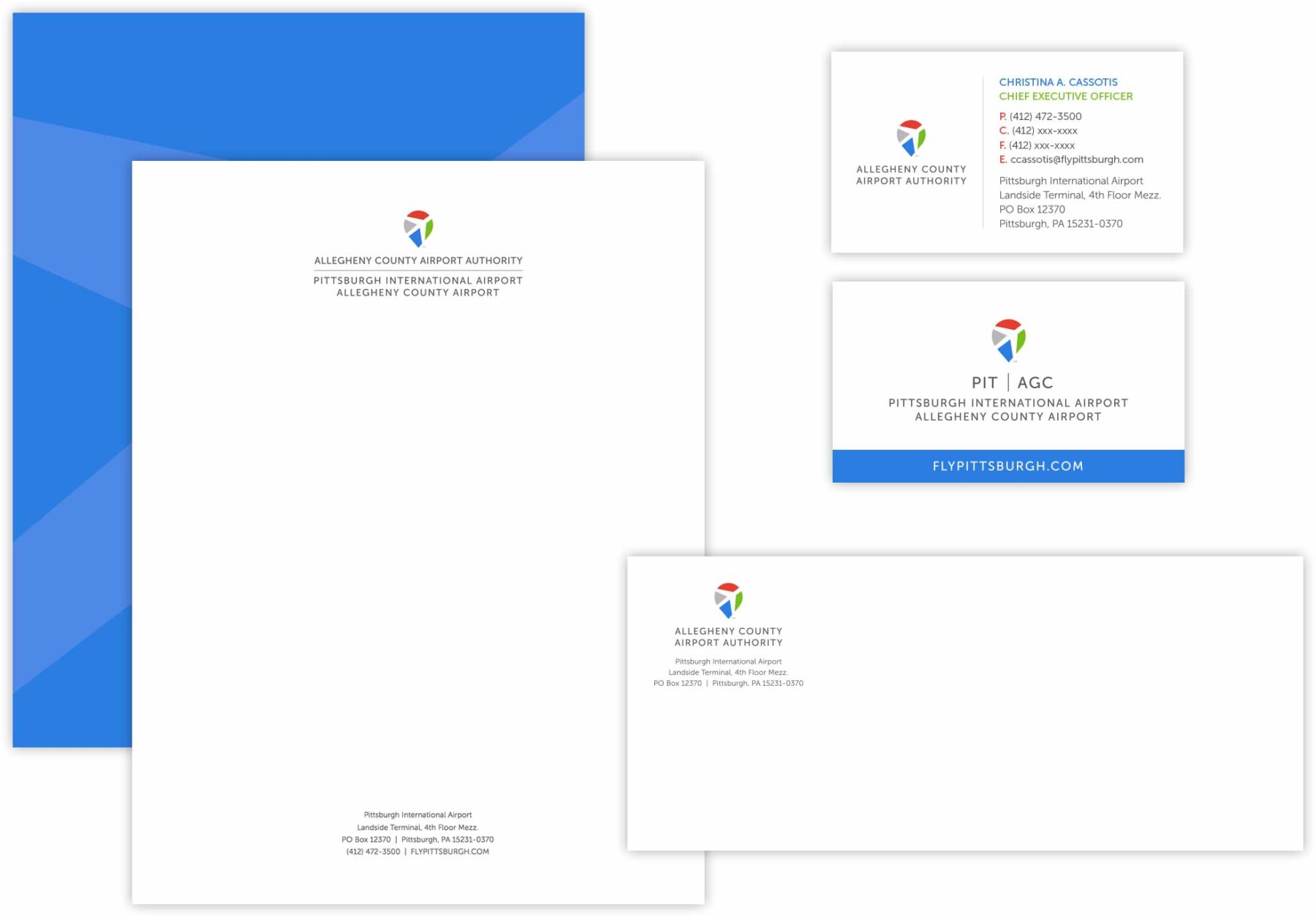Click 'Pittsburgh International Airport' in letterhead footer
1316x917 pixels.
(417, 815)
